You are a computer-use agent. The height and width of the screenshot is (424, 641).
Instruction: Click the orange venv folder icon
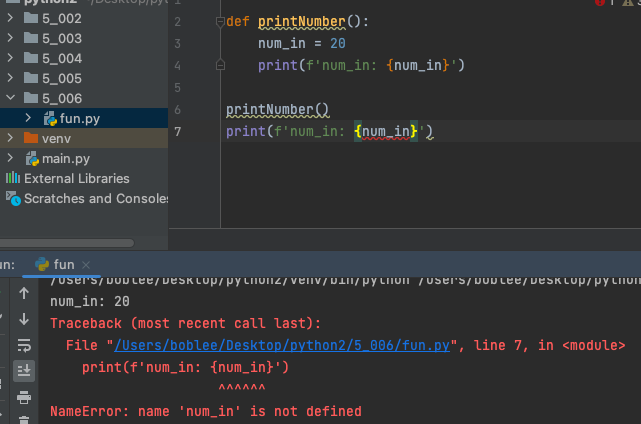pos(31,138)
